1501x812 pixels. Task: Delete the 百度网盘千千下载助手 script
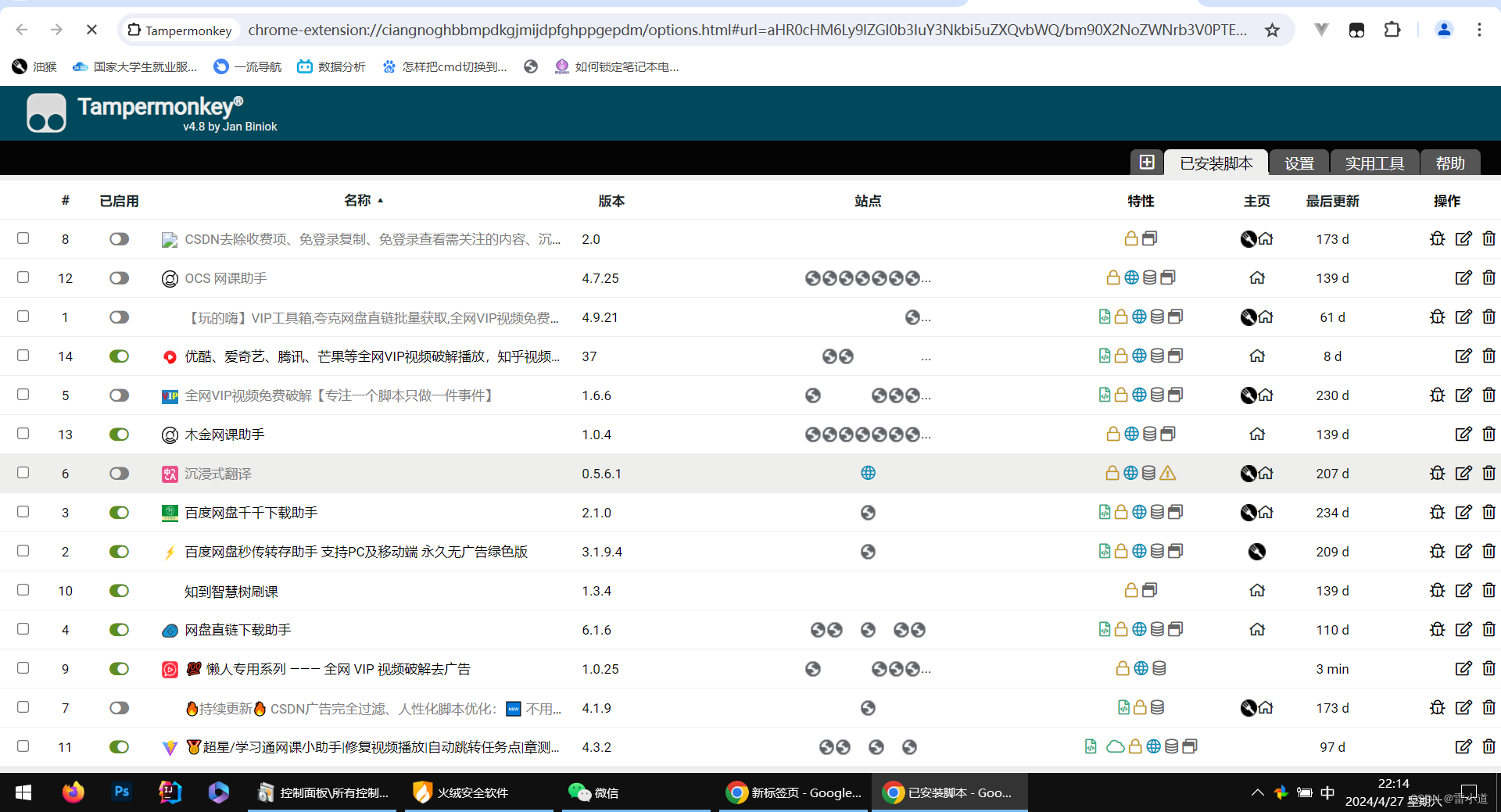tap(1488, 512)
